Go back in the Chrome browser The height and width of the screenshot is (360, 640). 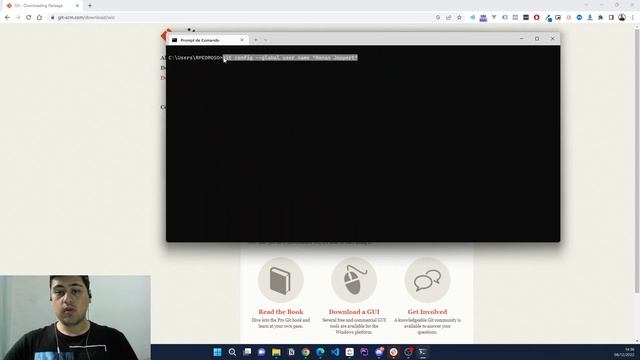click(x=7, y=18)
